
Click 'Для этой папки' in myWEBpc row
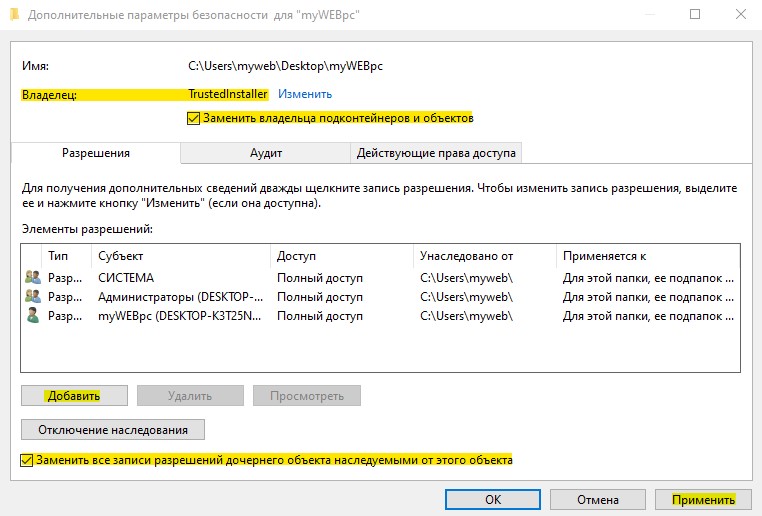click(x=648, y=316)
